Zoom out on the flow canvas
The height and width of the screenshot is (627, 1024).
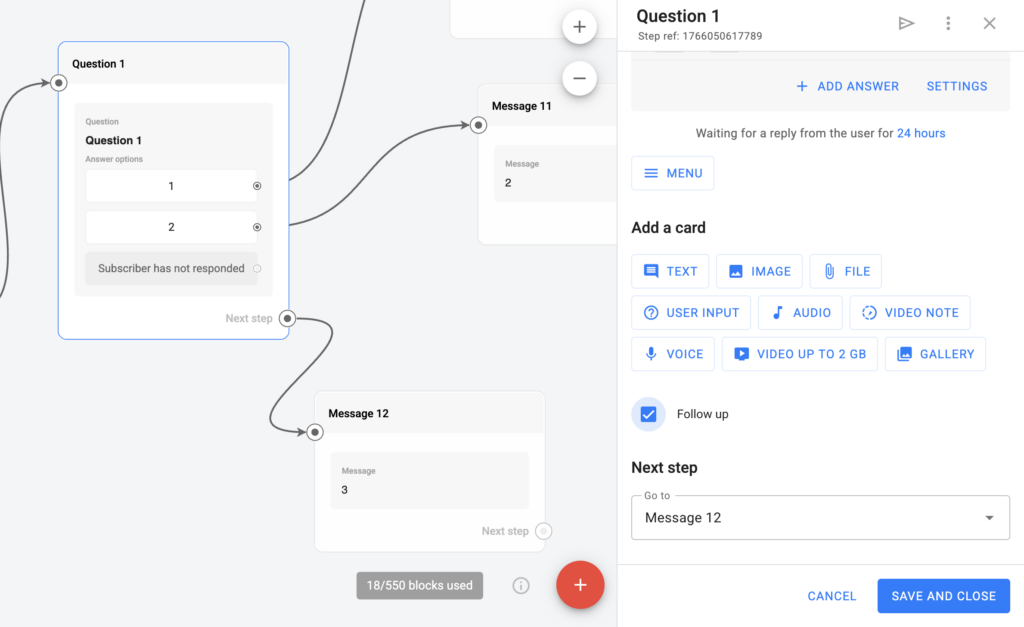point(579,78)
